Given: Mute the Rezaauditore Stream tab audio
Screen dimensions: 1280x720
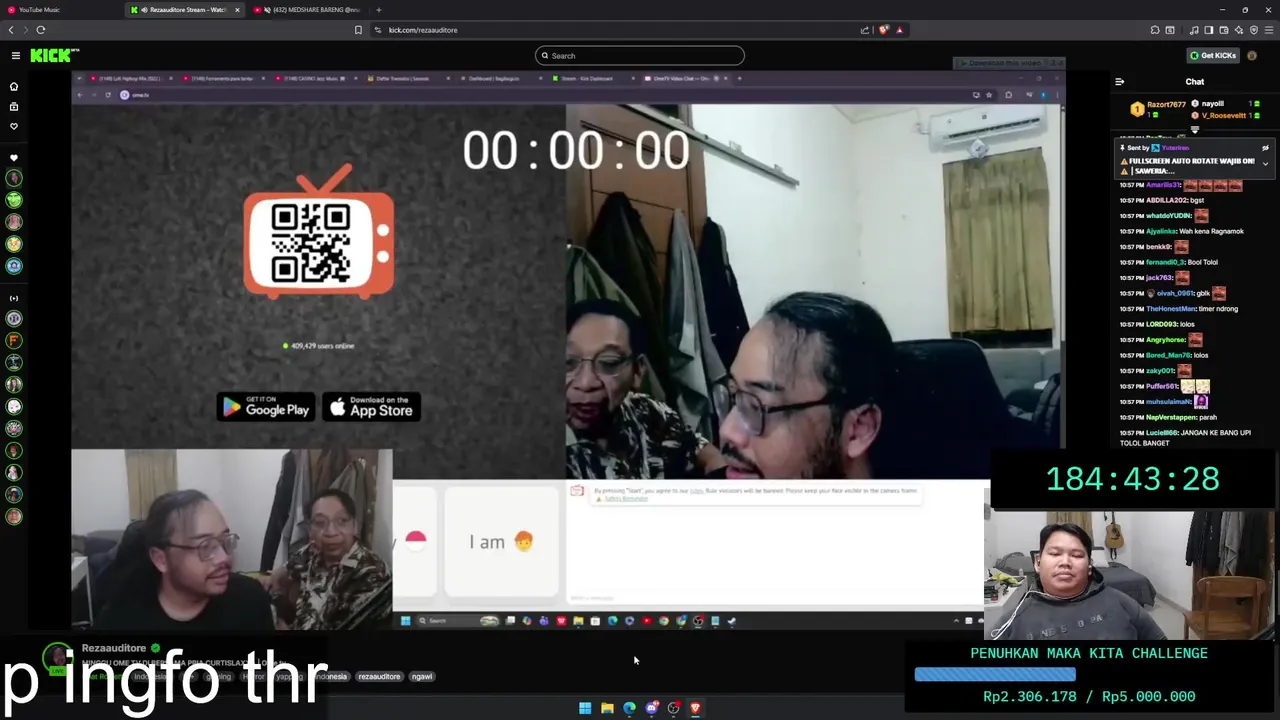Looking at the screenshot, I should coord(144,10).
